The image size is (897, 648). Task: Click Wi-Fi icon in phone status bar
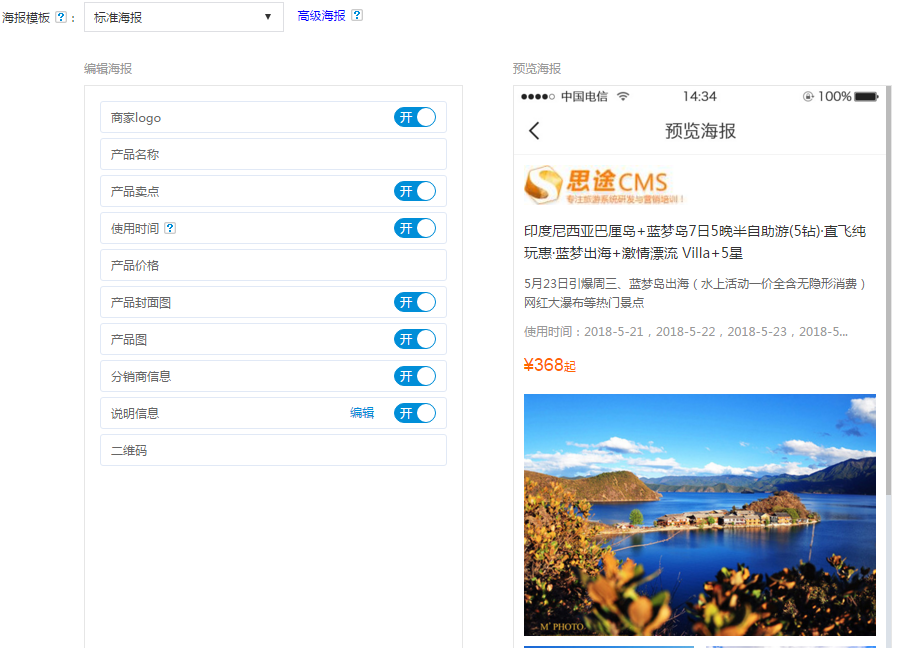tap(624, 97)
